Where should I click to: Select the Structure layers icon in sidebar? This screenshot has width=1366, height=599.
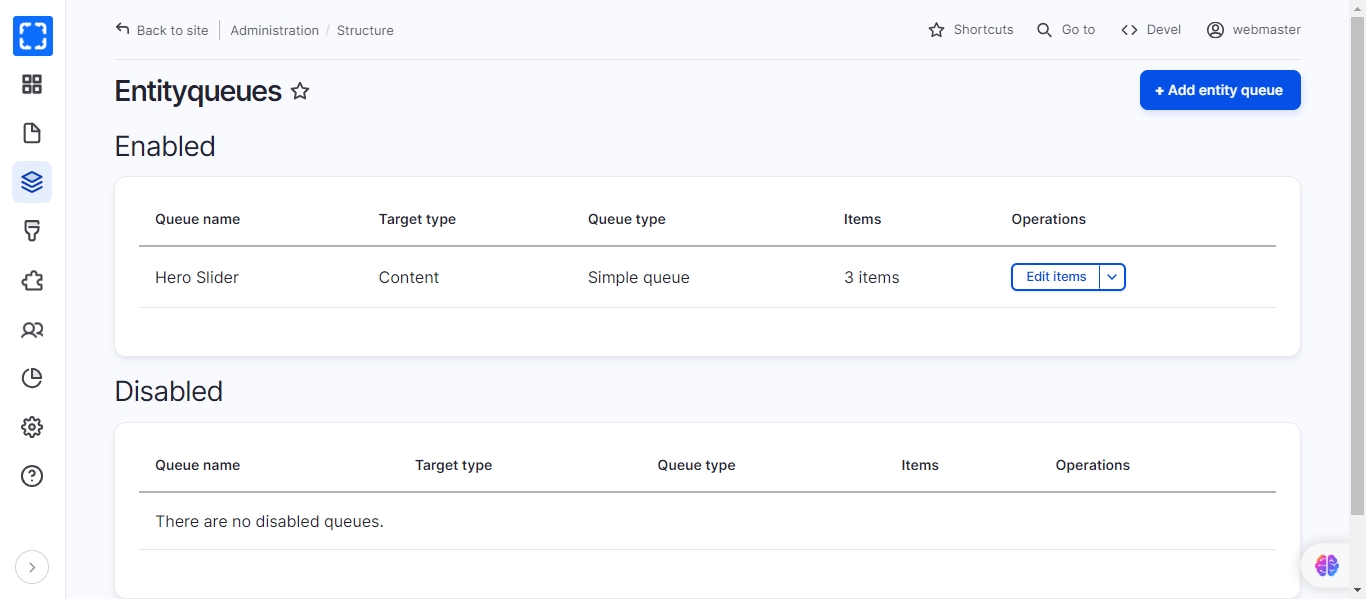pos(32,182)
